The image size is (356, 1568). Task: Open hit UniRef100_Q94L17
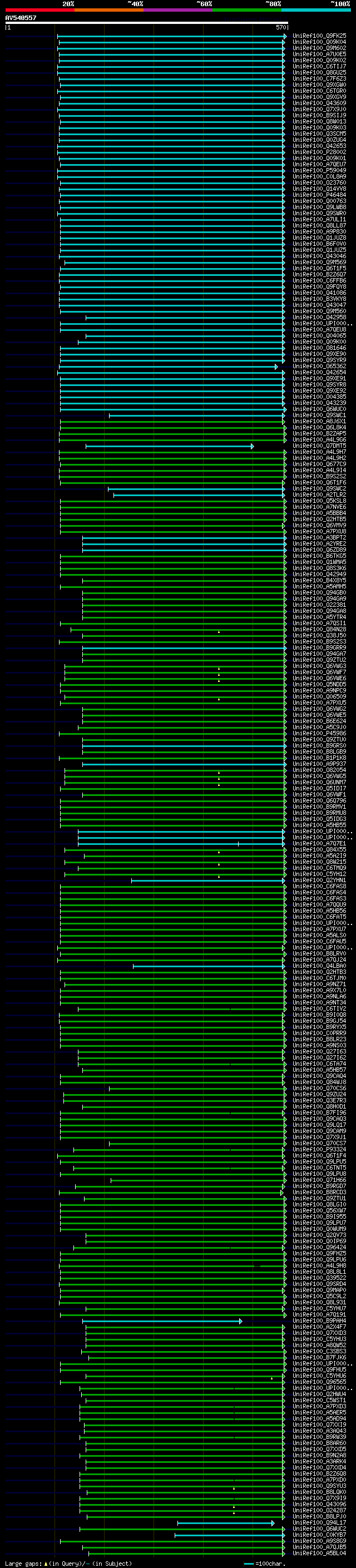[x=319, y=1522]
